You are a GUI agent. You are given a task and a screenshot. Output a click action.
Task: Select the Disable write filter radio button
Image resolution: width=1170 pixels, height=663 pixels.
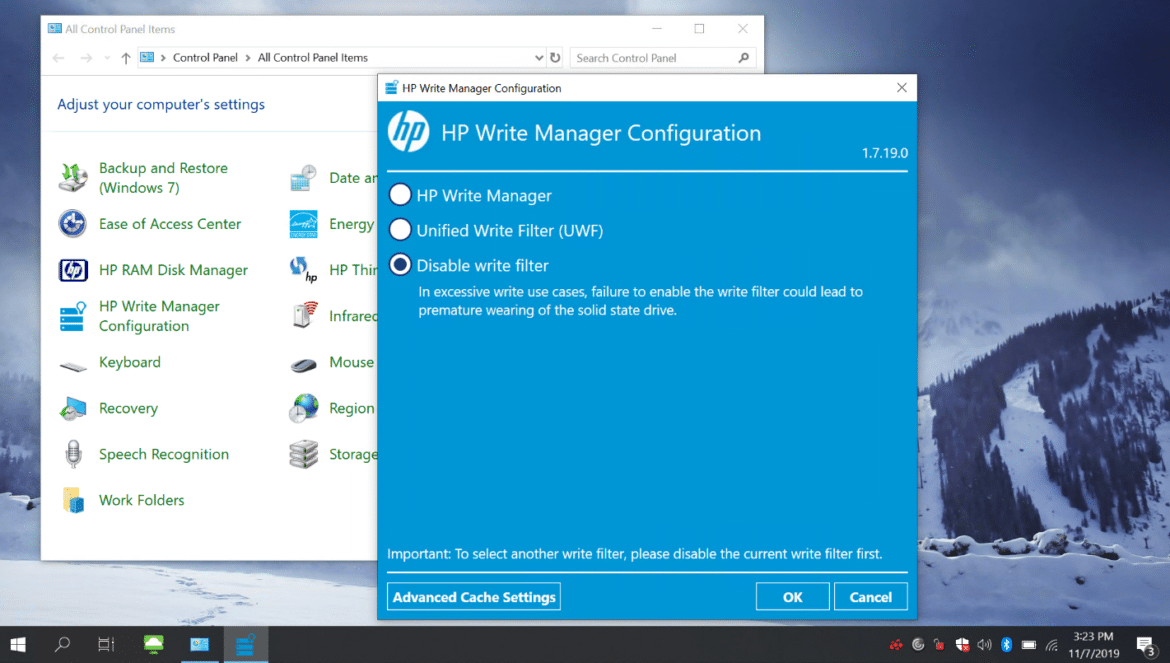coord(400,265)
